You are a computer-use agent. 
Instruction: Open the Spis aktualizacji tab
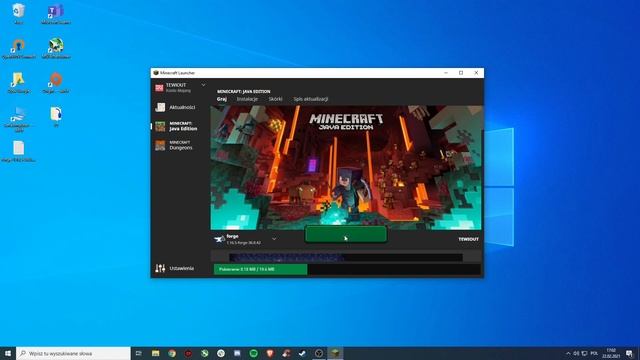coord(311,99)
